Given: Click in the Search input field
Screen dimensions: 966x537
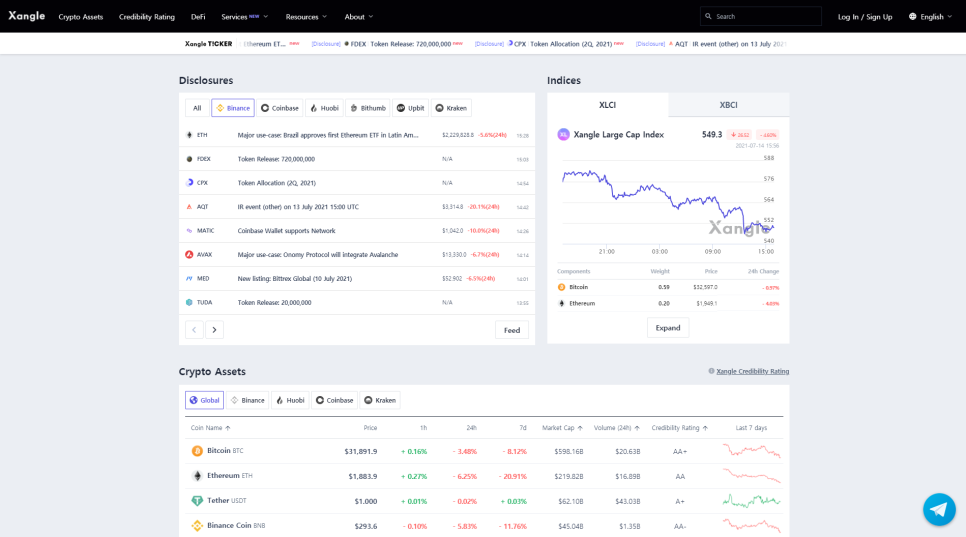Looking at the screenshot, I should 761,17.
